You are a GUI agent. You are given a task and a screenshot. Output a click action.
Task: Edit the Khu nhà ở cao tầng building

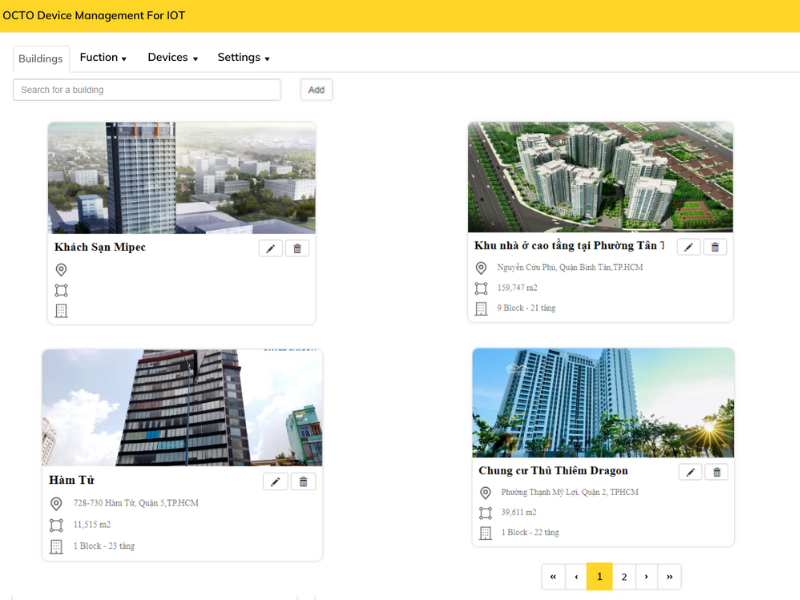click(x=688, y=247)
